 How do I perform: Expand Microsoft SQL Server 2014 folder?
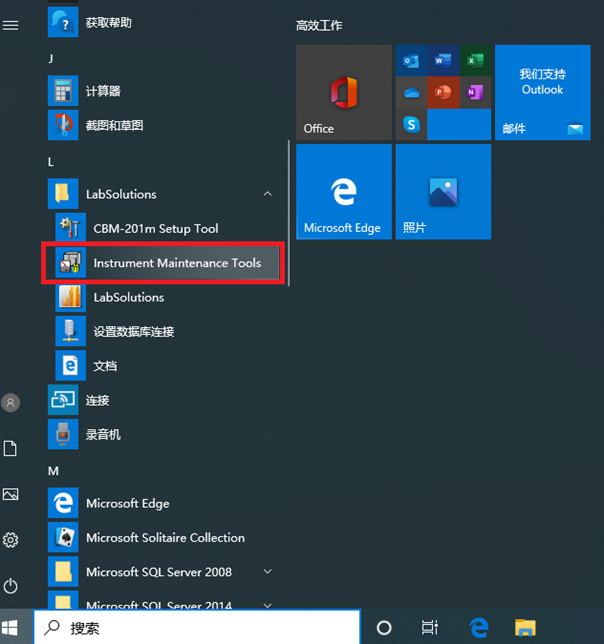(267, 604)
